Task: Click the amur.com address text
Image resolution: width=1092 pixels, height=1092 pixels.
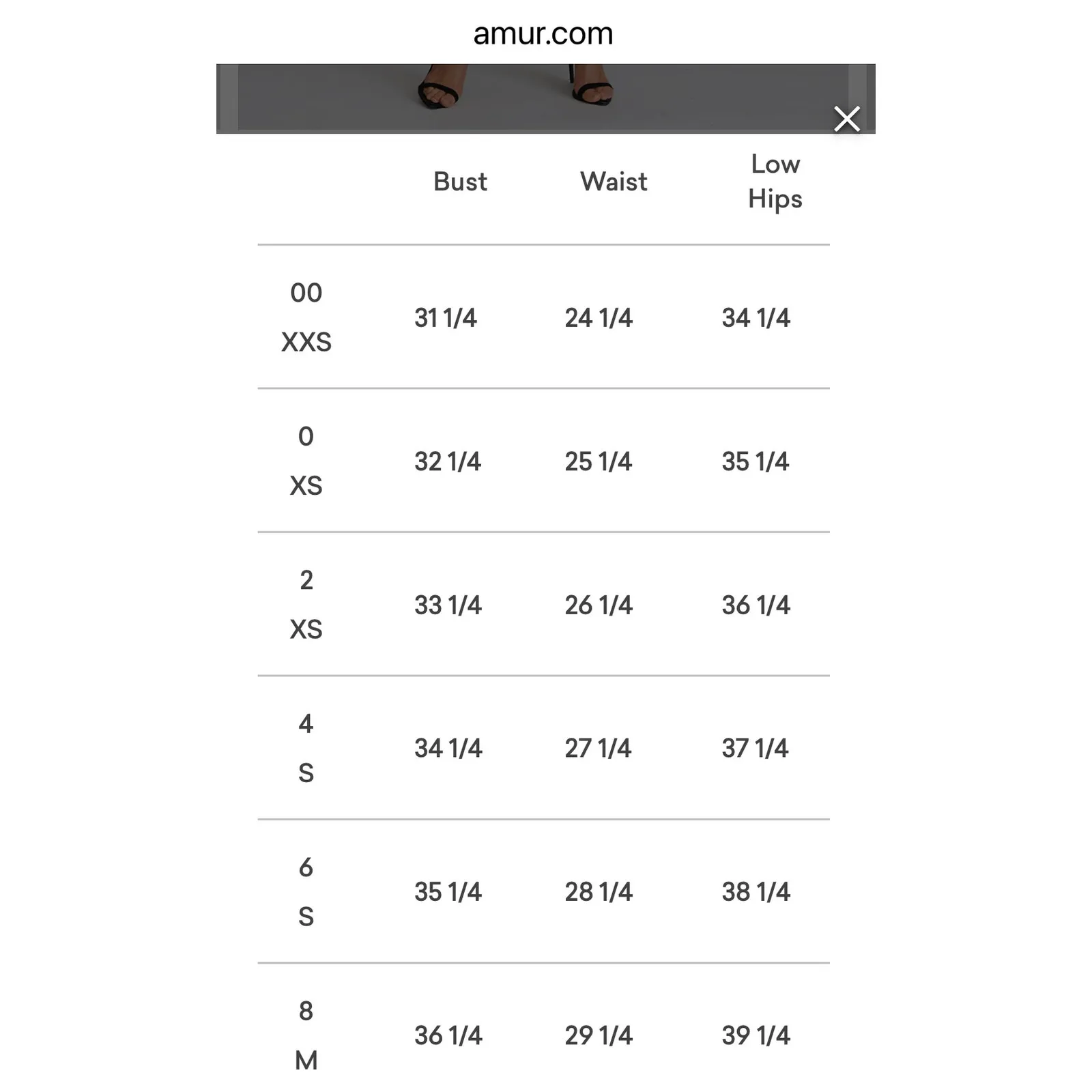Action: 543,34
